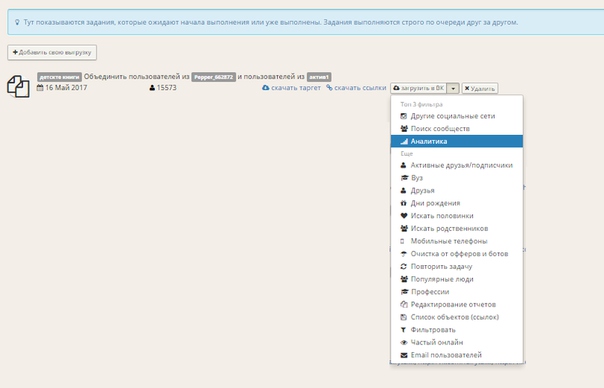Choose Поиск сообществ in the dropdown
The image size is (604, 388).
457,129
